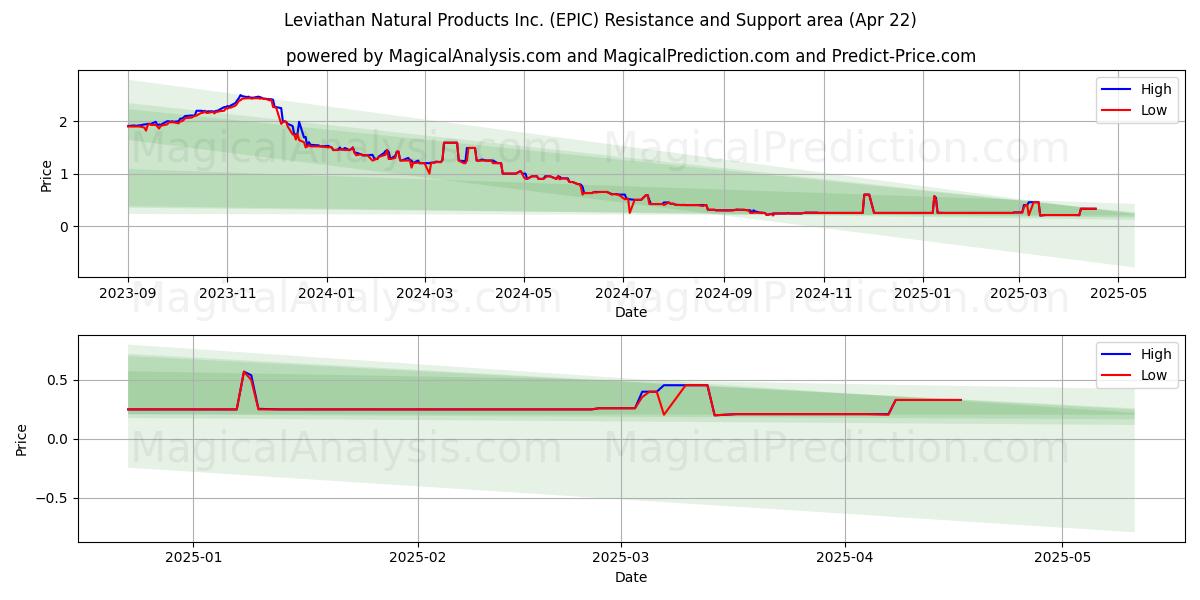Click the '0.5' y-axis label of bottom chart
1200x600 pixels.
click(x=59, y=380)
